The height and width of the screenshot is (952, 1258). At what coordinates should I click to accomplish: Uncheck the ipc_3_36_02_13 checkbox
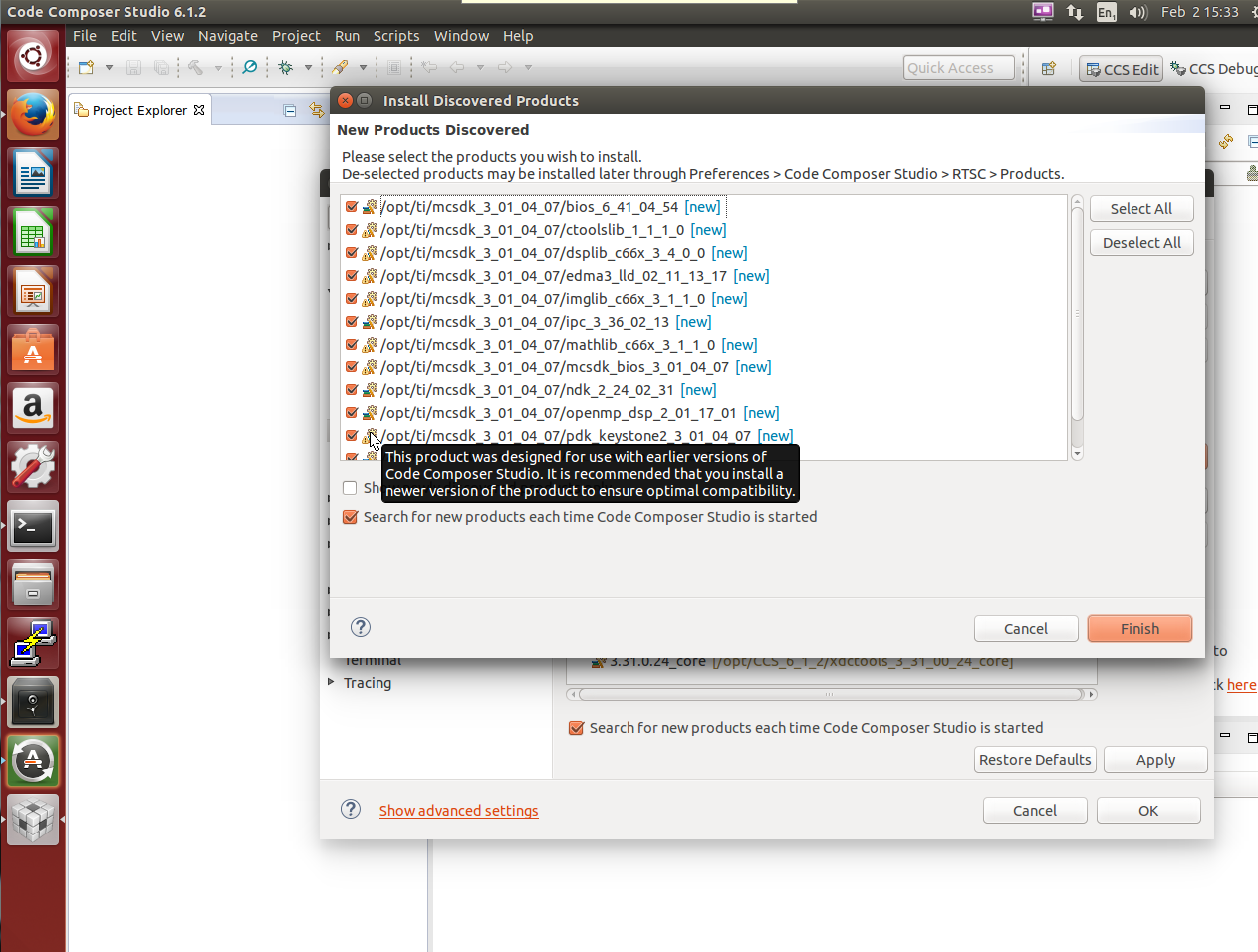[x=352, y=322]
